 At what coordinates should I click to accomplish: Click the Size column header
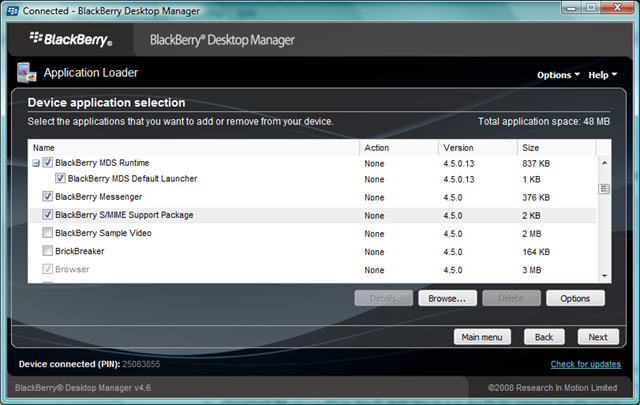point(557,148)
